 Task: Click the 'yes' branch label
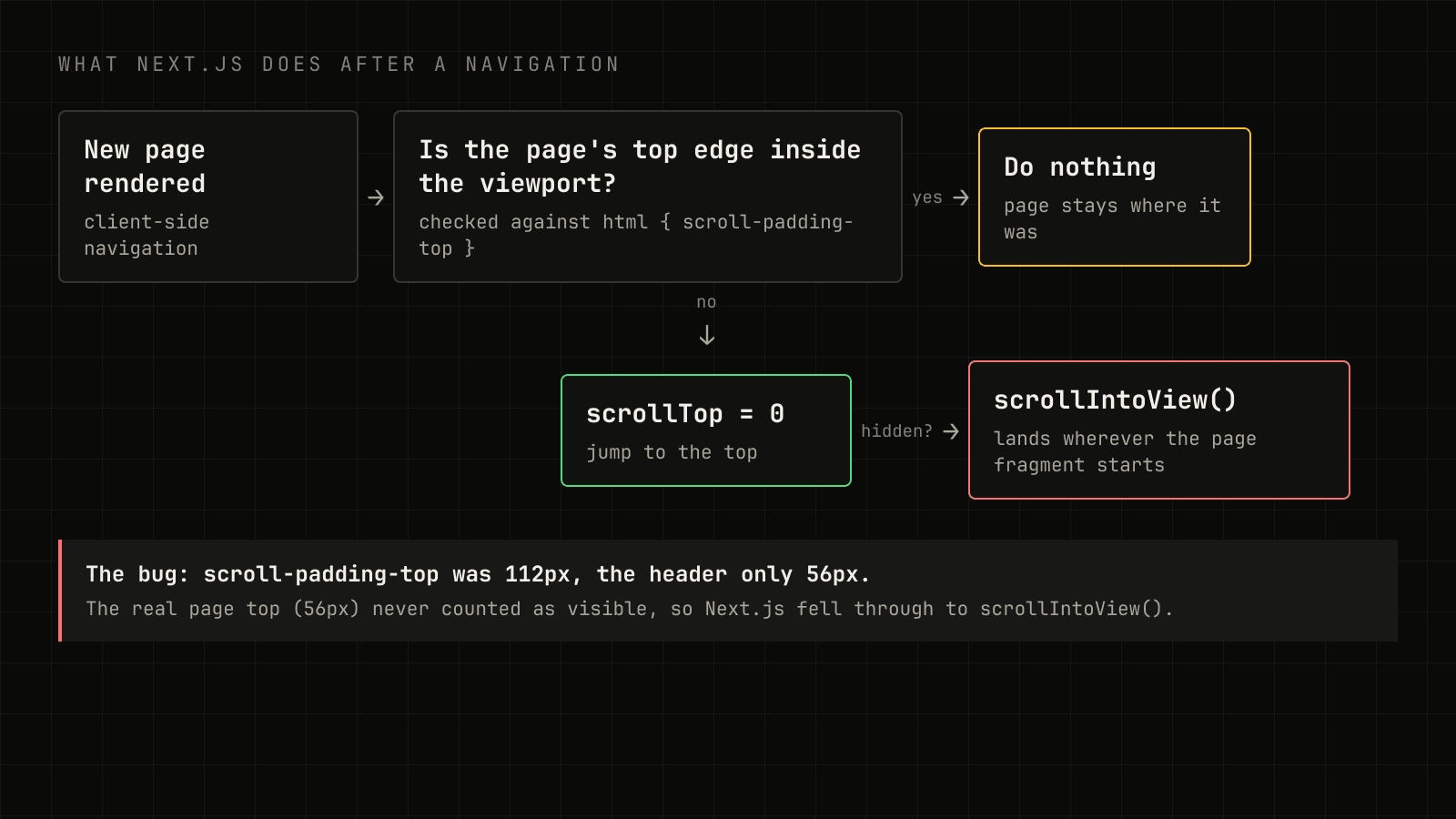(927, 197)
